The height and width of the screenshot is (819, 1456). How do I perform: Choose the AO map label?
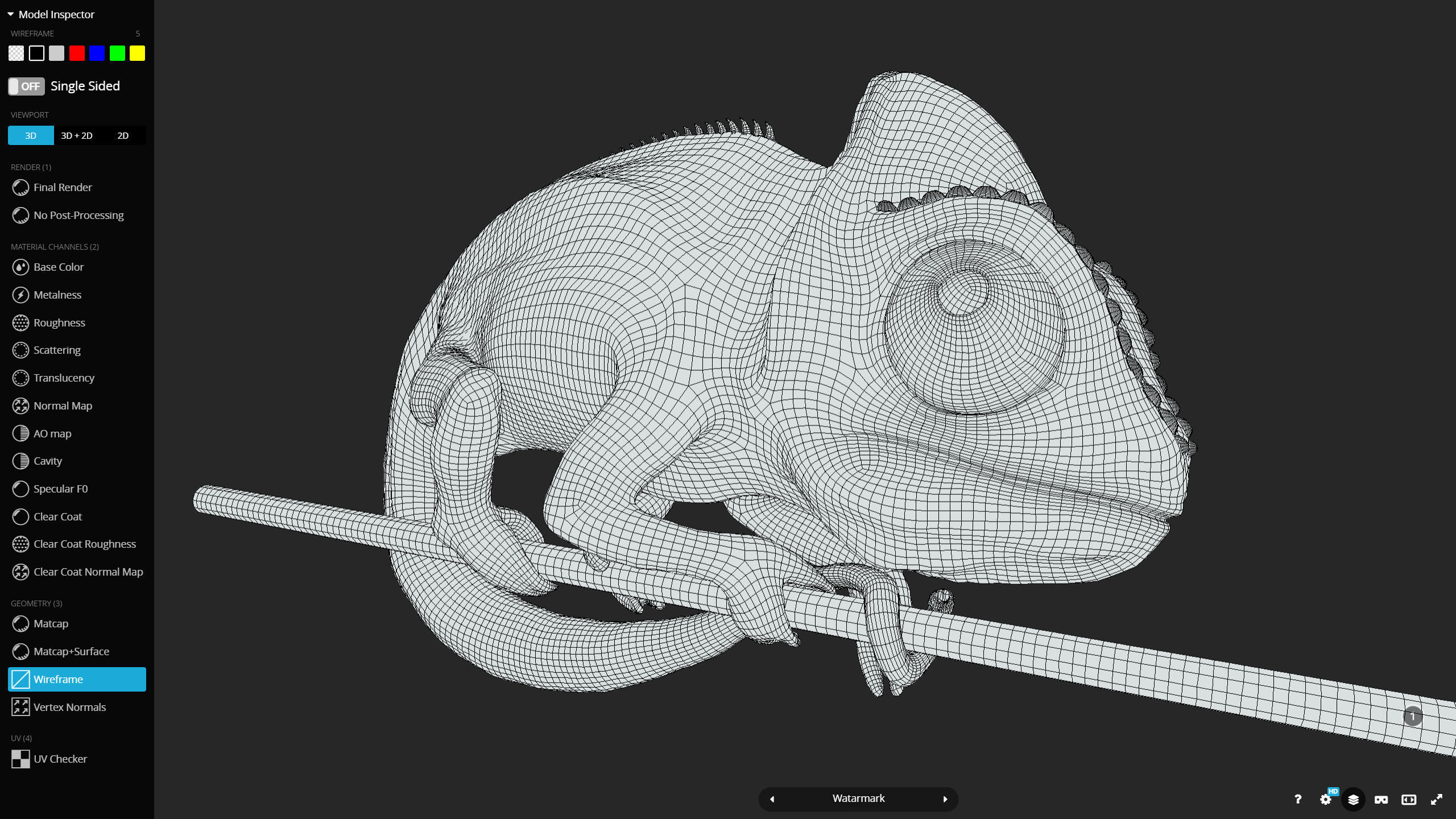click(x=52, y=434)
